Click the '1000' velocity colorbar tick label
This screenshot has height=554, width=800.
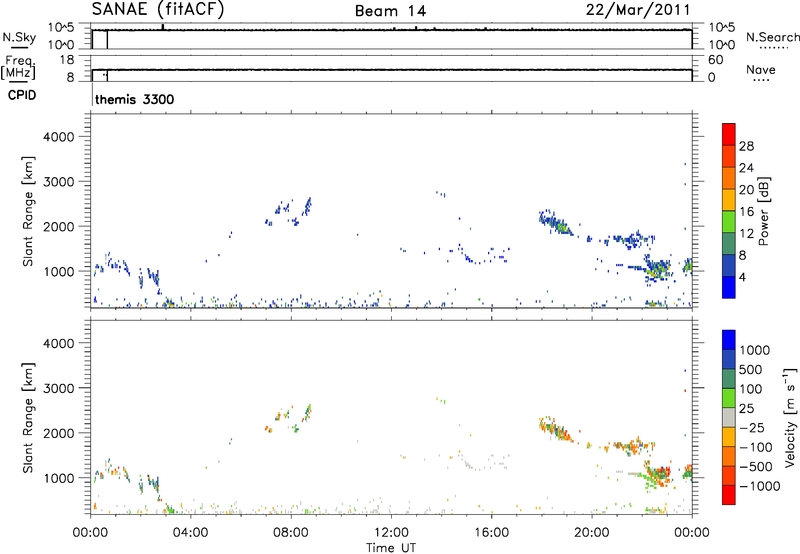coord(754,350)
